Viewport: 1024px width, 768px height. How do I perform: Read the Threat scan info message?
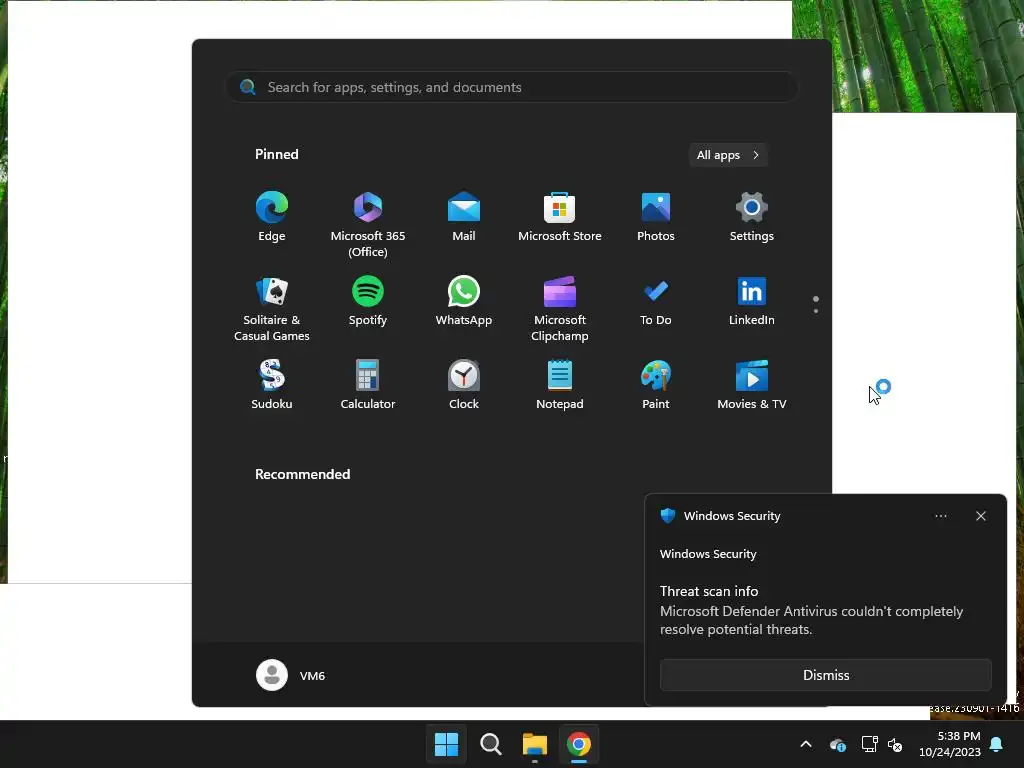pos(811,610)
